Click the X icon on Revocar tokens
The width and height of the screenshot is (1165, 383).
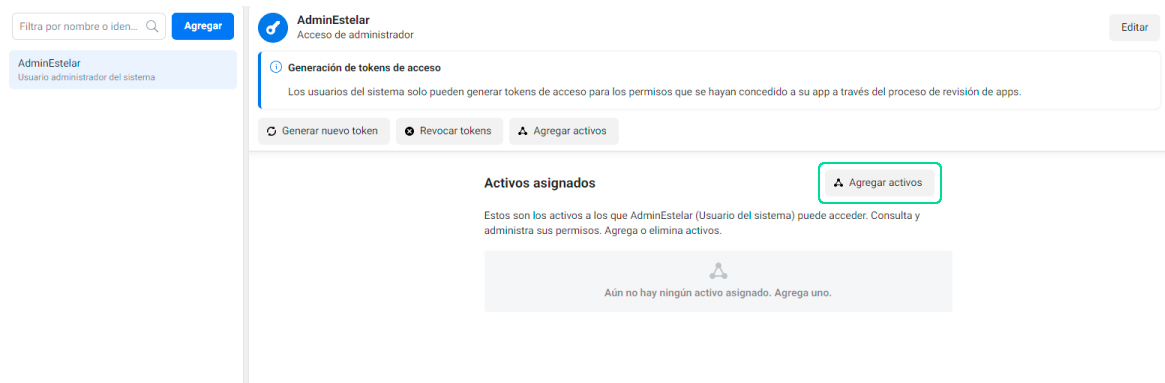coord(409,131)
